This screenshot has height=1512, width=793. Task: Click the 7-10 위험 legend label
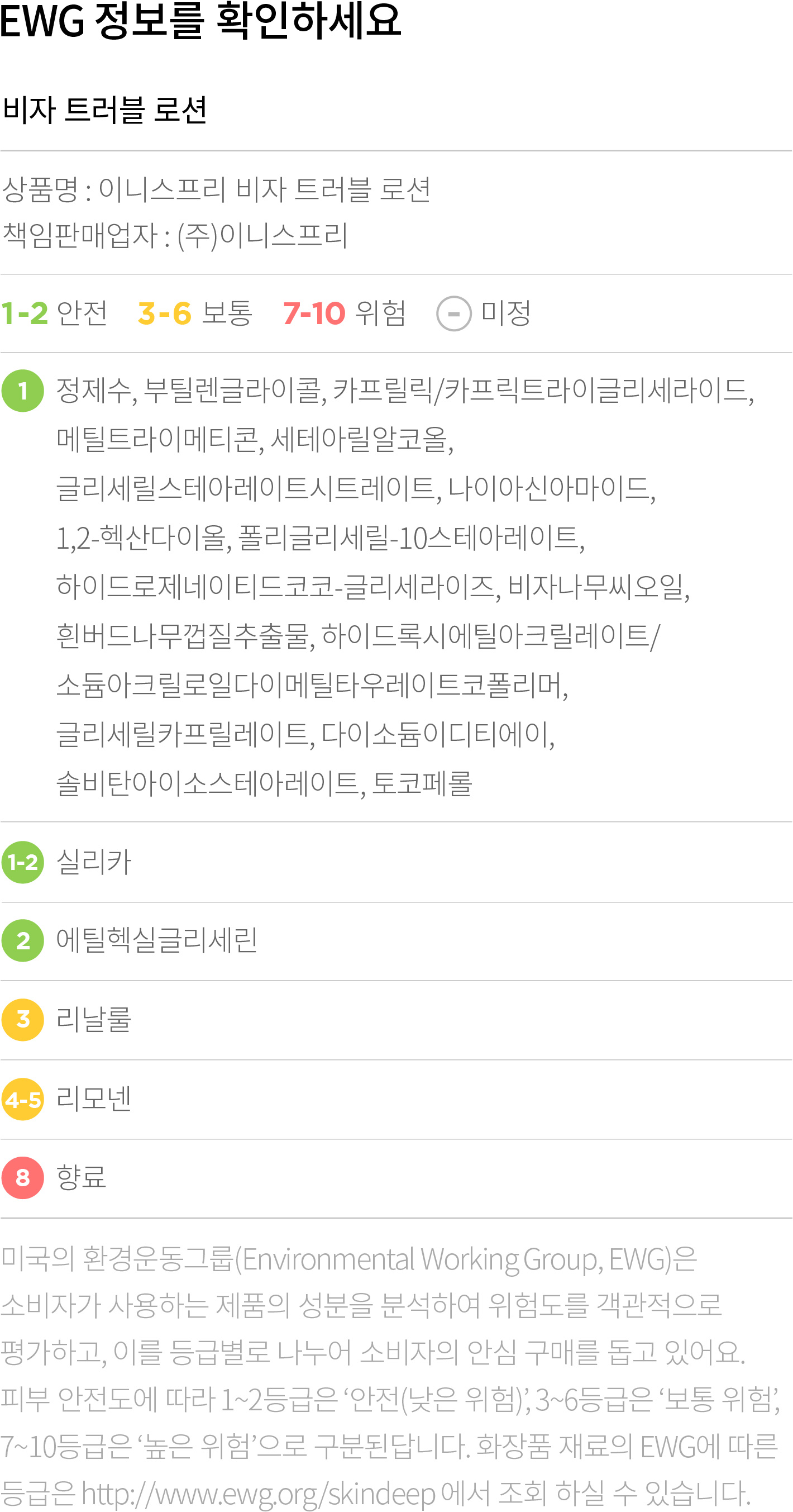click(345, 313)
